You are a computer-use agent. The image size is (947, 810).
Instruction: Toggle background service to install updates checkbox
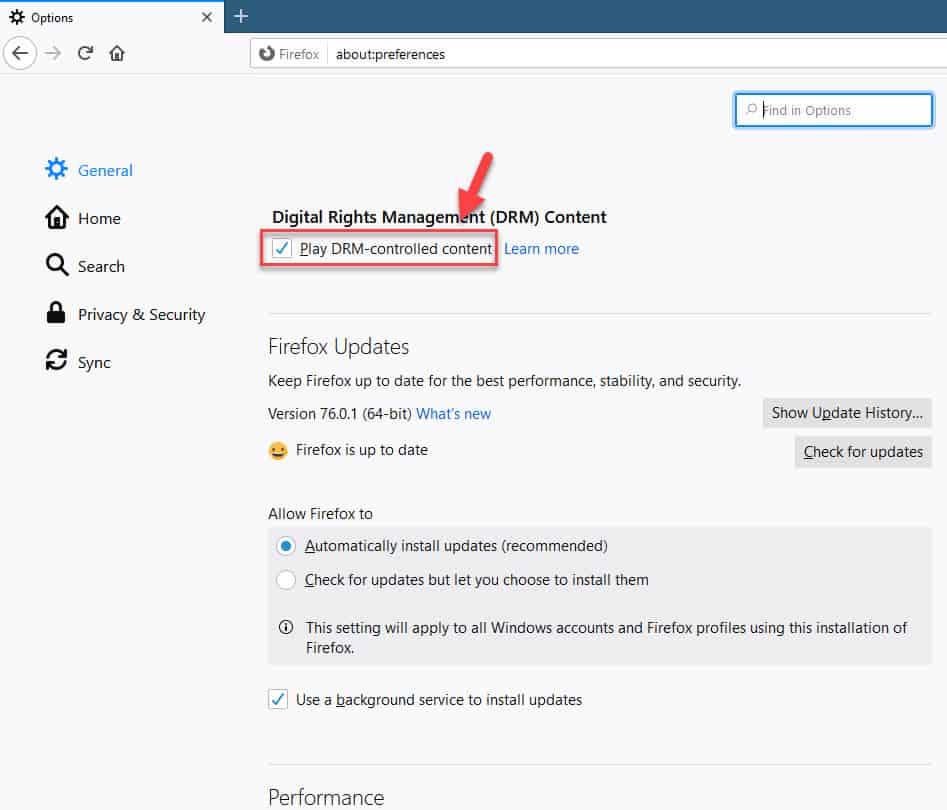tap(278, 699)
